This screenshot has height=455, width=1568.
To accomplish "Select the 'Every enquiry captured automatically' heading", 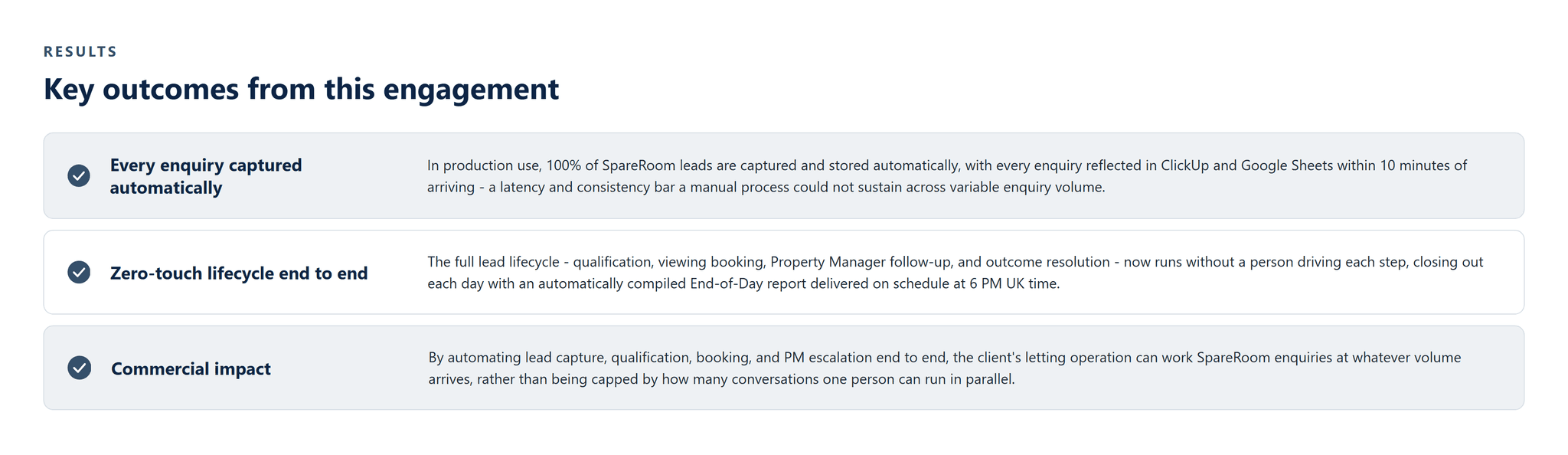I will coord(206,176).
